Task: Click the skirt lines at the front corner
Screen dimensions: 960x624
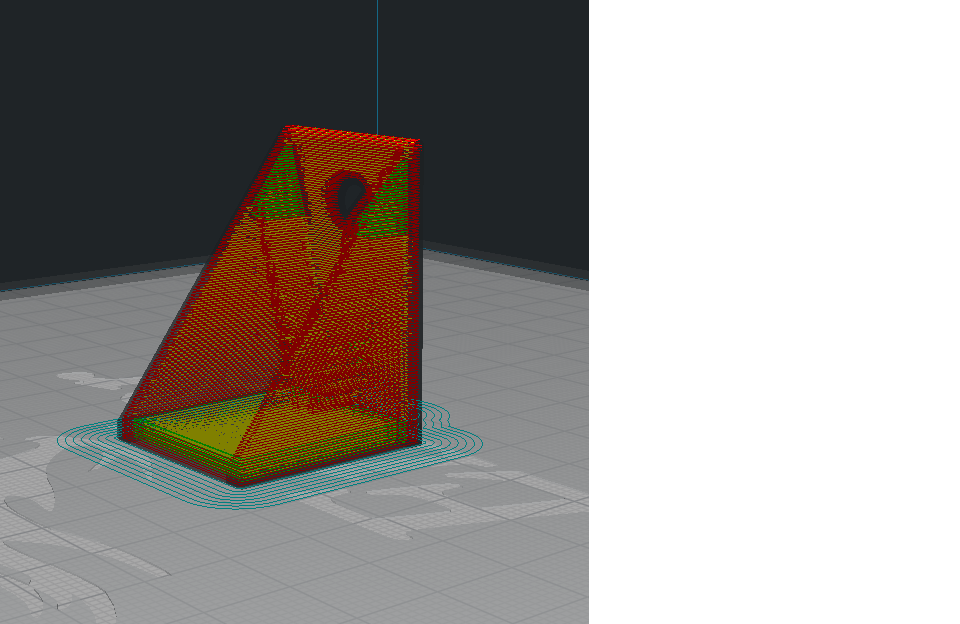Action: tap(242, 497)
